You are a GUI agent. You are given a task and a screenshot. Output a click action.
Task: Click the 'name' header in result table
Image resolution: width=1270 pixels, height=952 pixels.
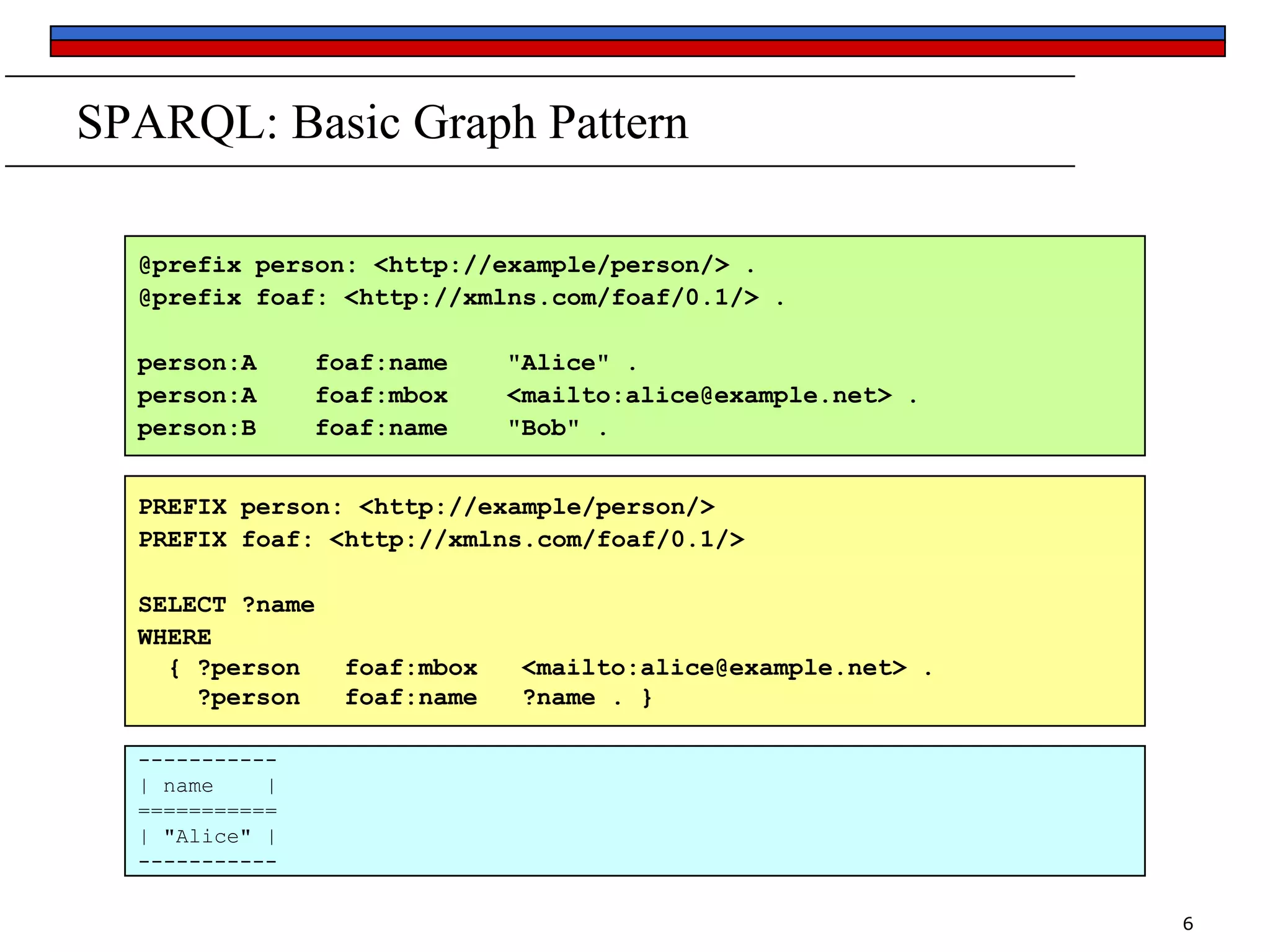tap(189, 786)
